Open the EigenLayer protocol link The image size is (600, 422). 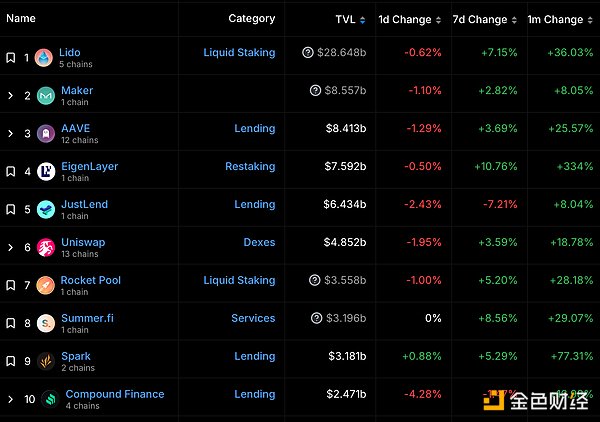click(89, 166)
